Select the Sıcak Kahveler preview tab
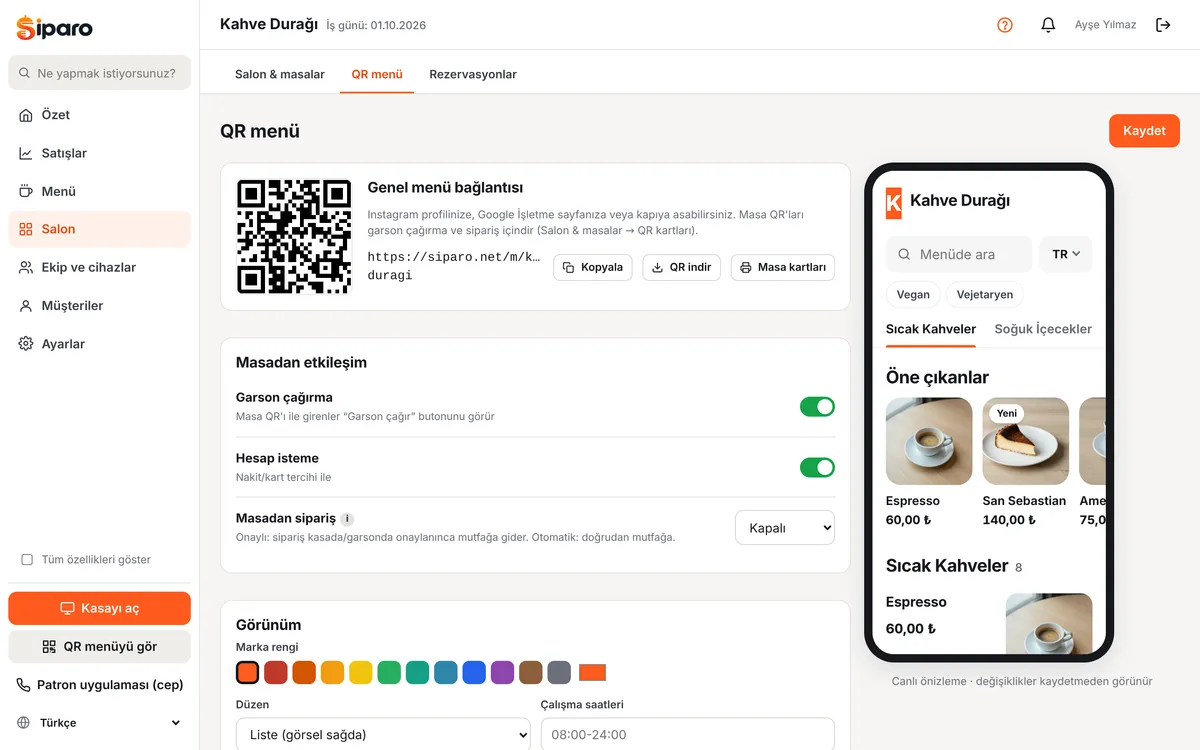 coord(931,329)
